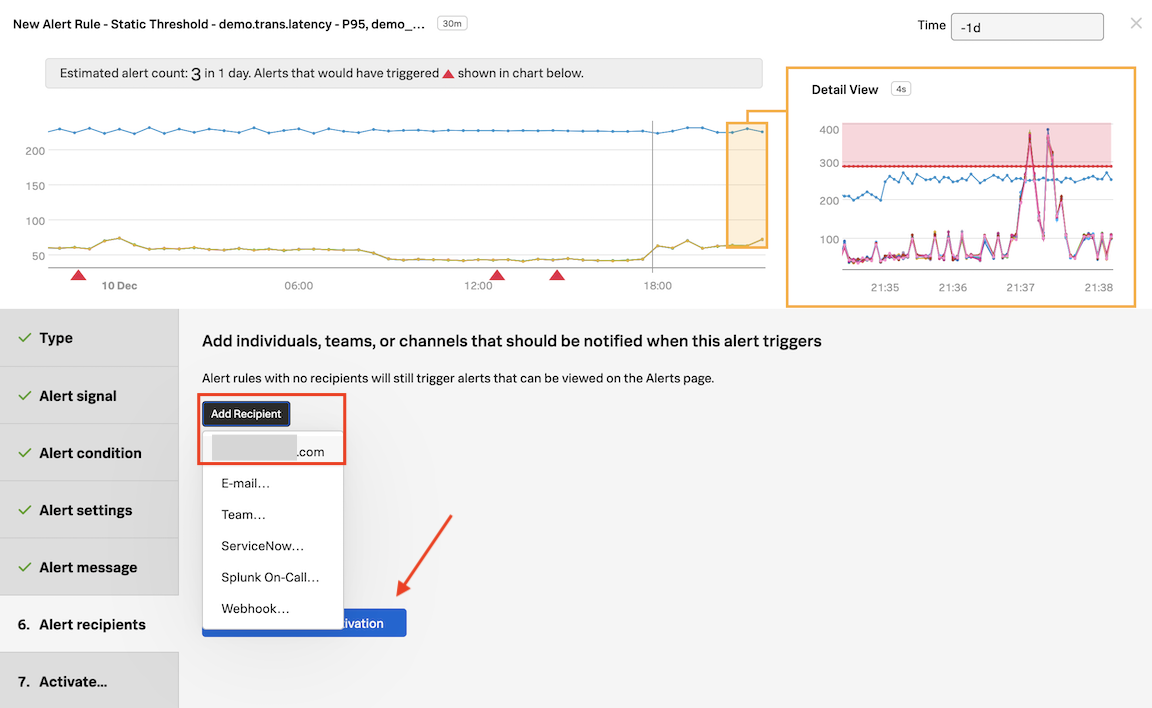This screenshot has height=708, width=1152.
Task: Click the Time input field
Action: (x=1026, y=27)
